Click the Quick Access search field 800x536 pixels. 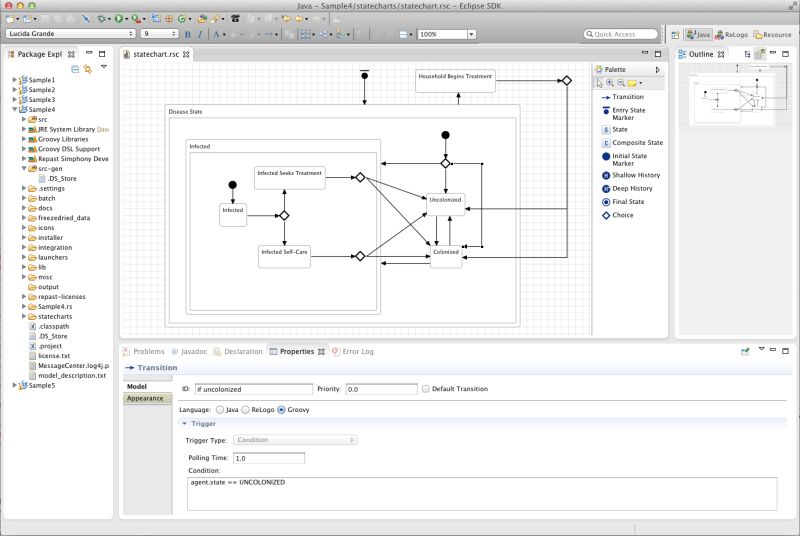620,34
